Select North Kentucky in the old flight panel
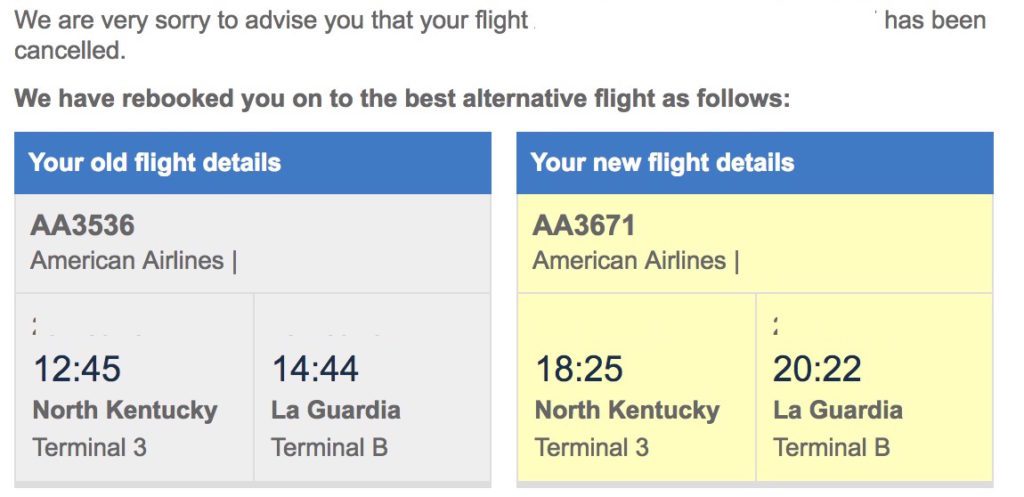Screen dimensions: 1024x497 pos(125,410)
